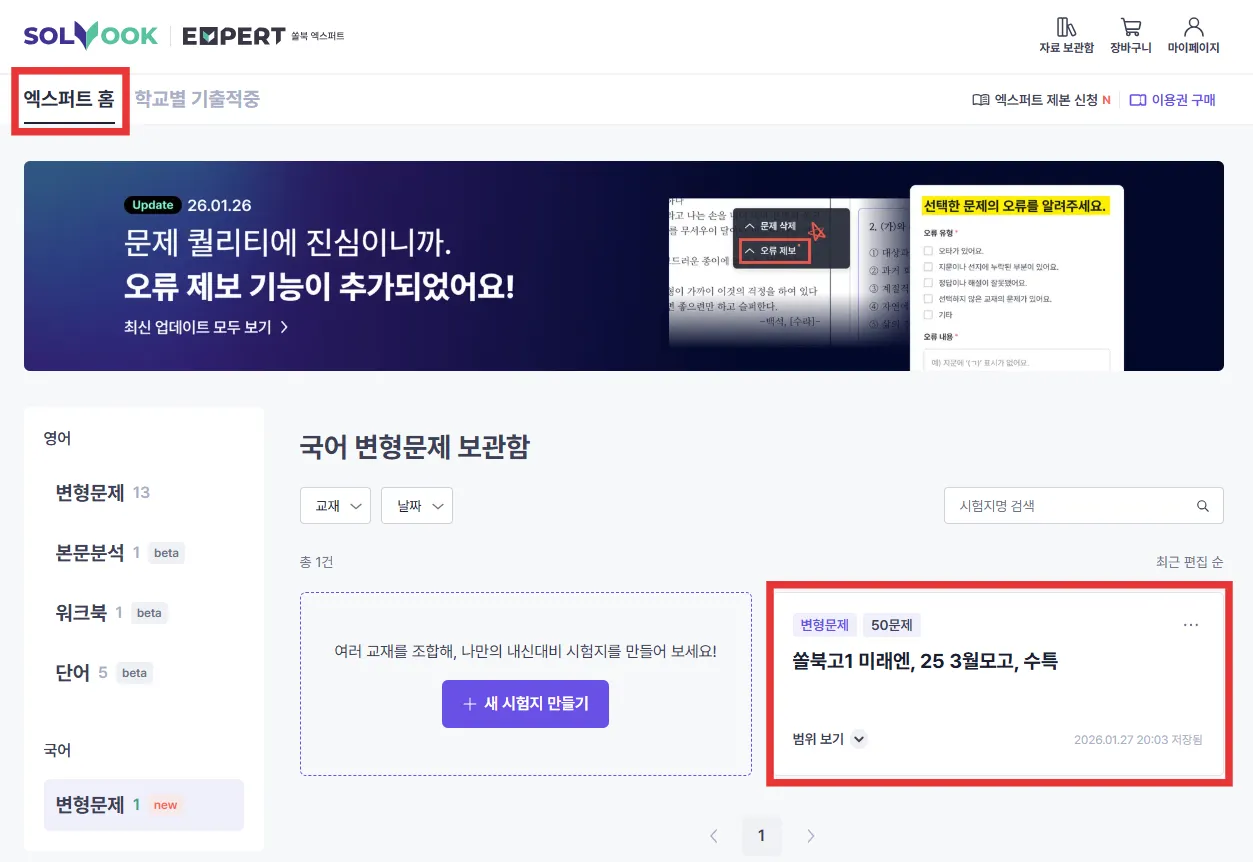The width and height of the screenshot is (1253, 862).
Task: Open 엑스퍼트 제본 신청 link
Action: [x=1041, y=100]
